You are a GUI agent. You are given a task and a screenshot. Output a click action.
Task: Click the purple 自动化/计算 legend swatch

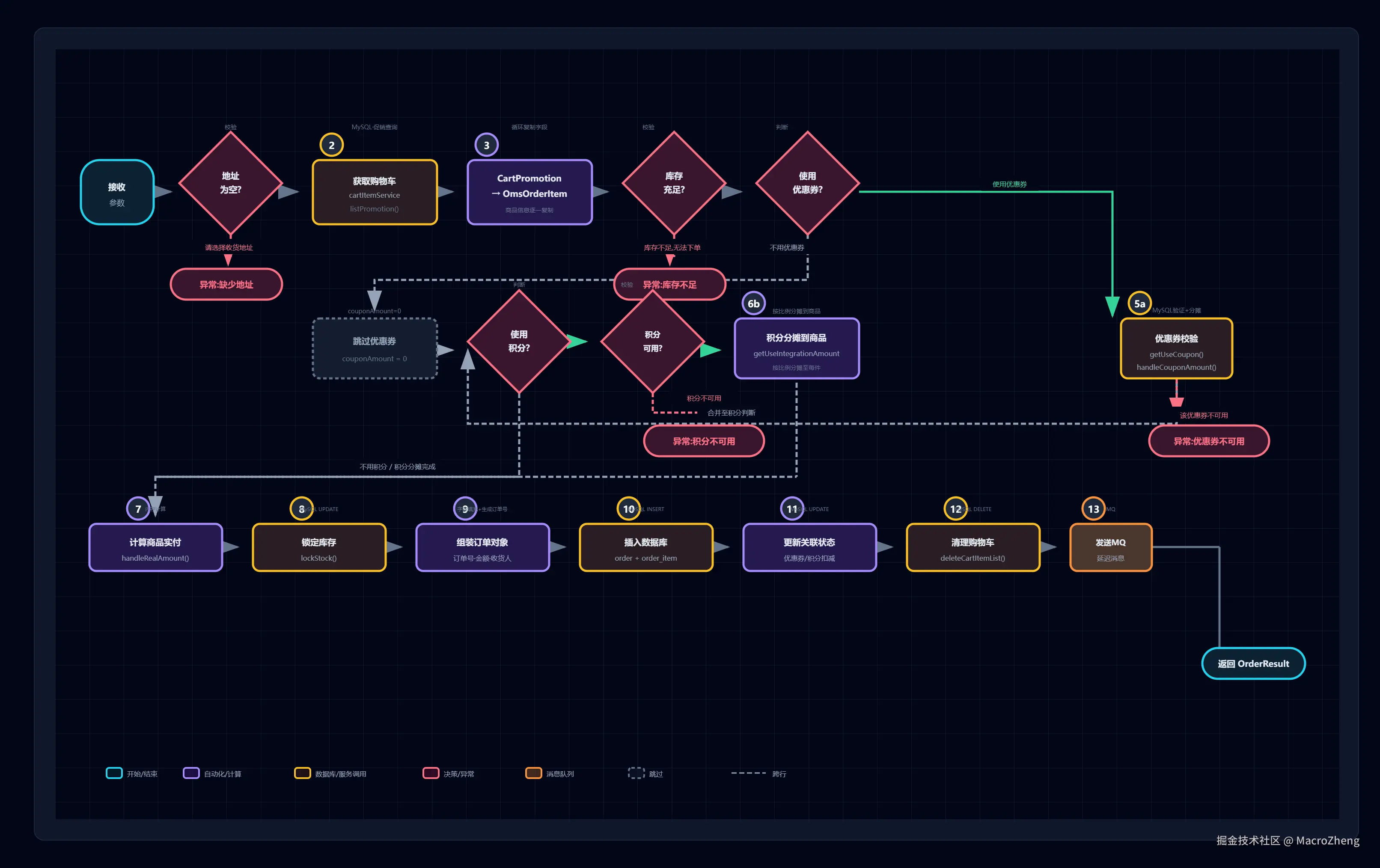click(x=191, y=773)
